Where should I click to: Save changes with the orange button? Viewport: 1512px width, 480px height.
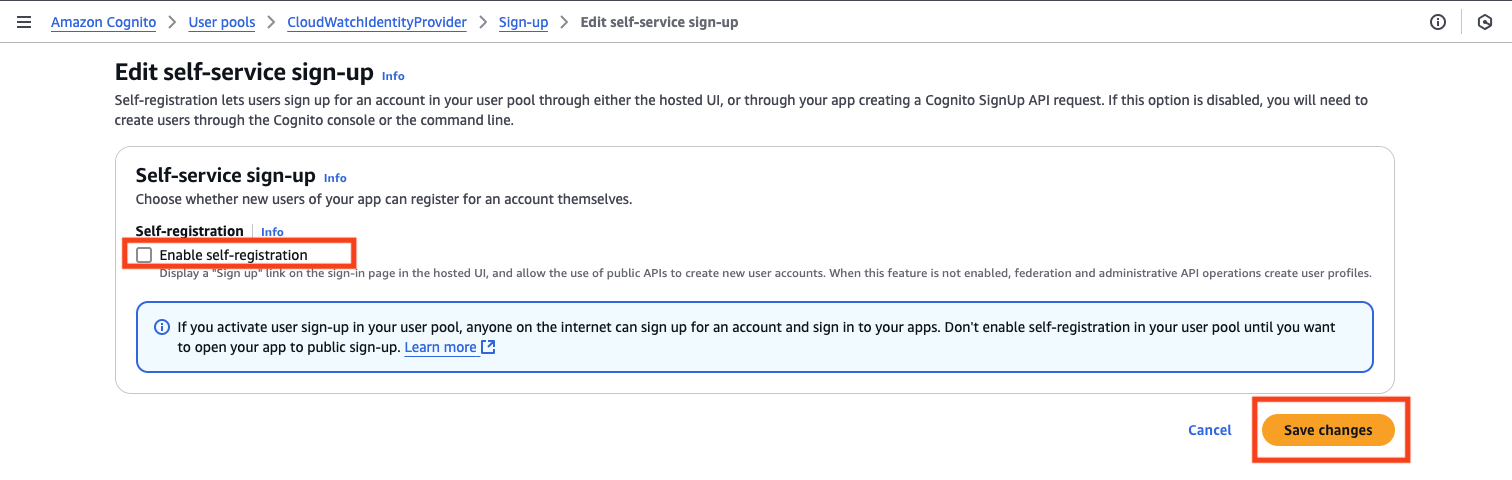pos(1327,430)
